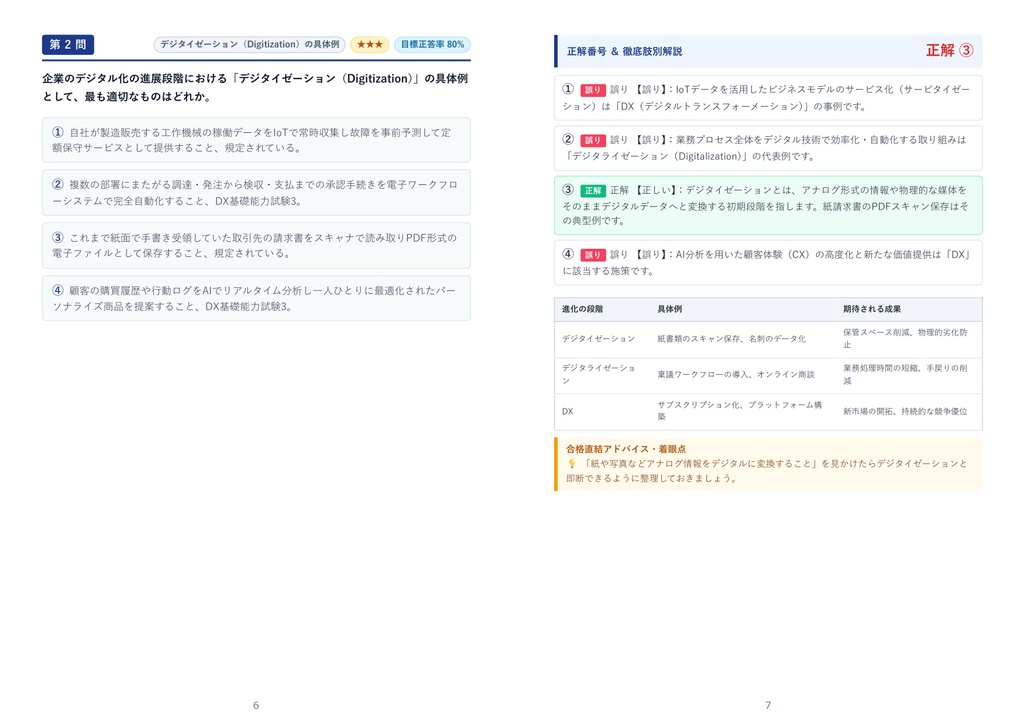The image size is (1024, 727).
Task: Click the highlighted explanation ③ box
Action: 768,205
